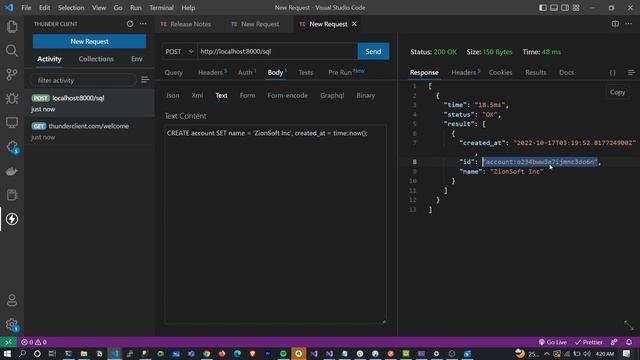This screenshot has height=360, width=640.
Task: Click the request URL field
Action: [x=277, y=51]
